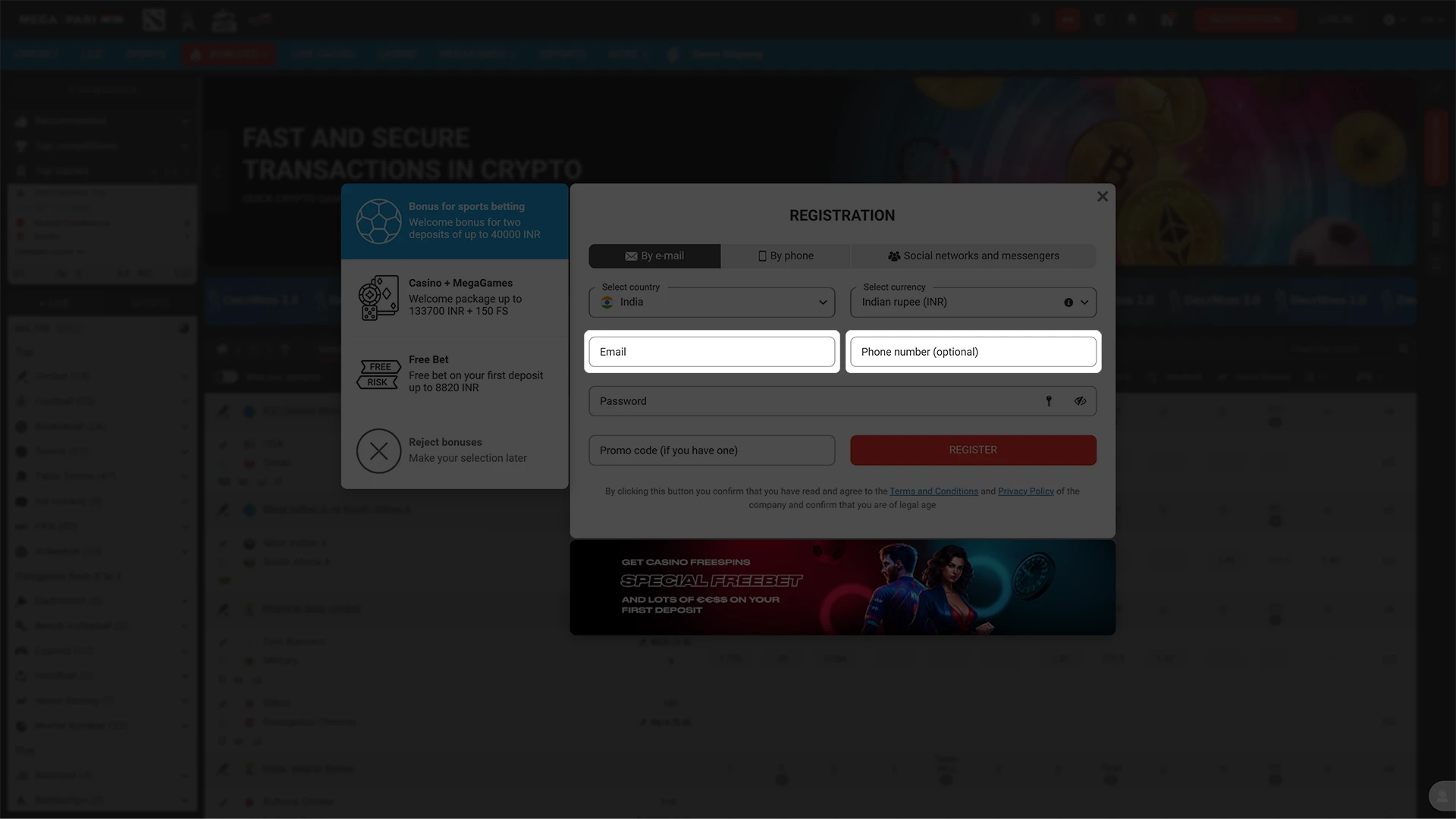The height and width of the screenshot is (819, 1456).
Task: Click the gift box icon for Casino + MegaGames
Action: click(x=378, y=297)
